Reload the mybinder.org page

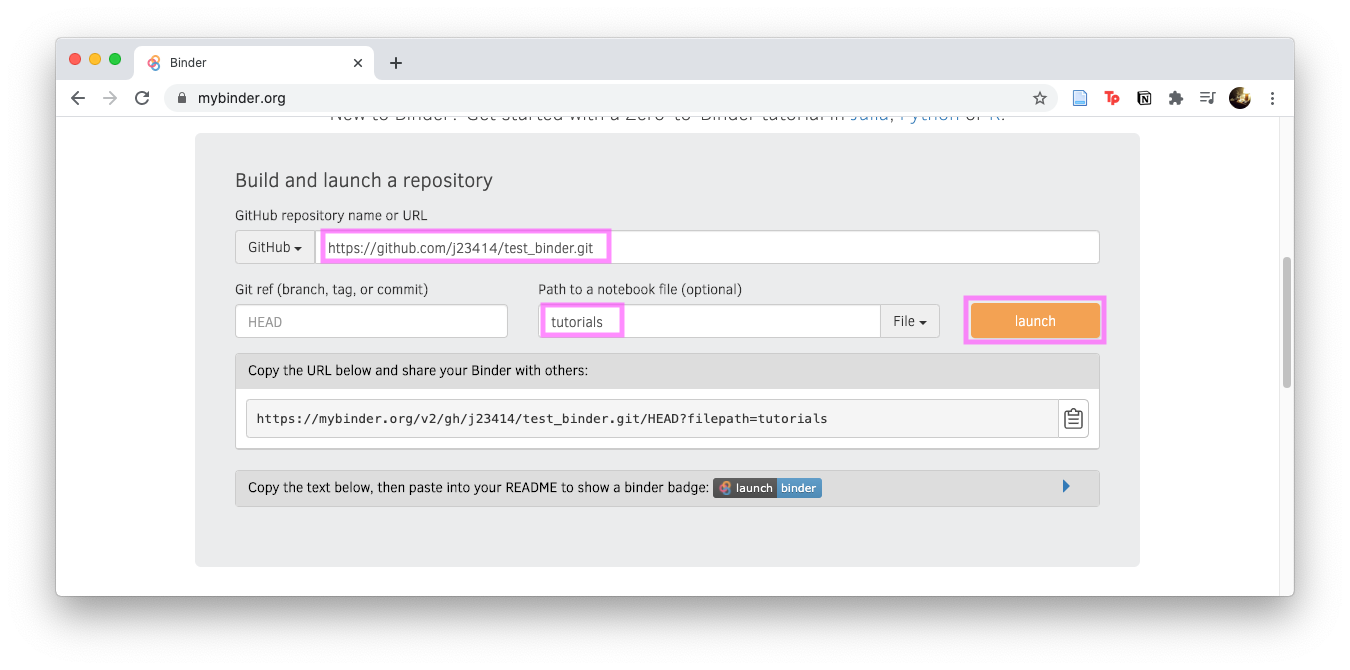[x=142, y=98]
